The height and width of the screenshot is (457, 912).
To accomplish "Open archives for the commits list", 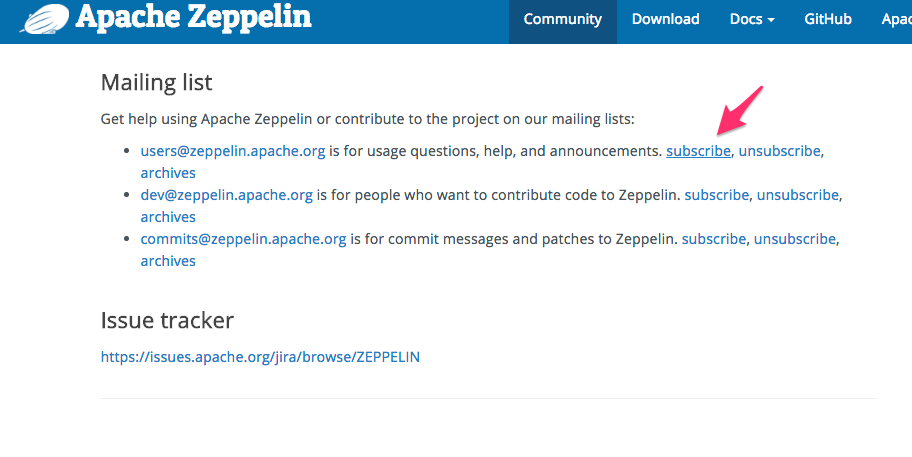I will pyautogui.click(x=168, y=261).
